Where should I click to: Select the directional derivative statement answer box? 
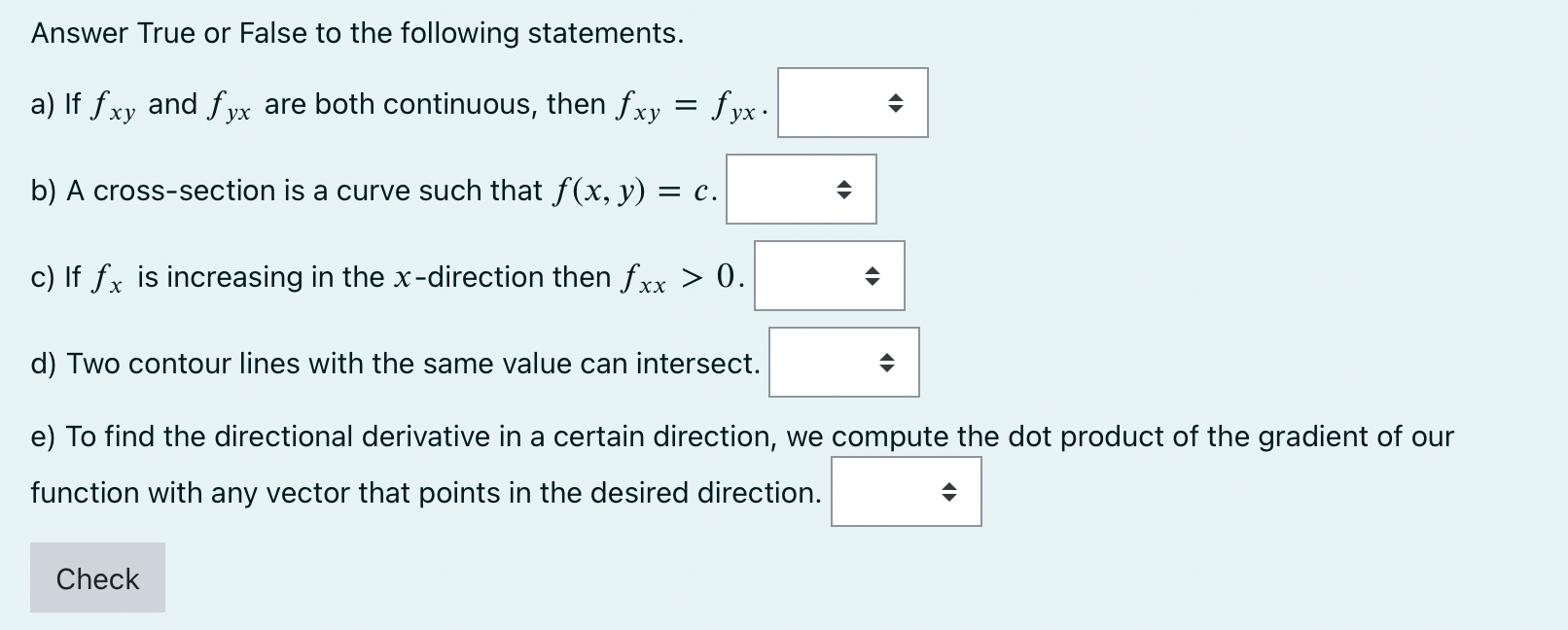click(906, 491)
